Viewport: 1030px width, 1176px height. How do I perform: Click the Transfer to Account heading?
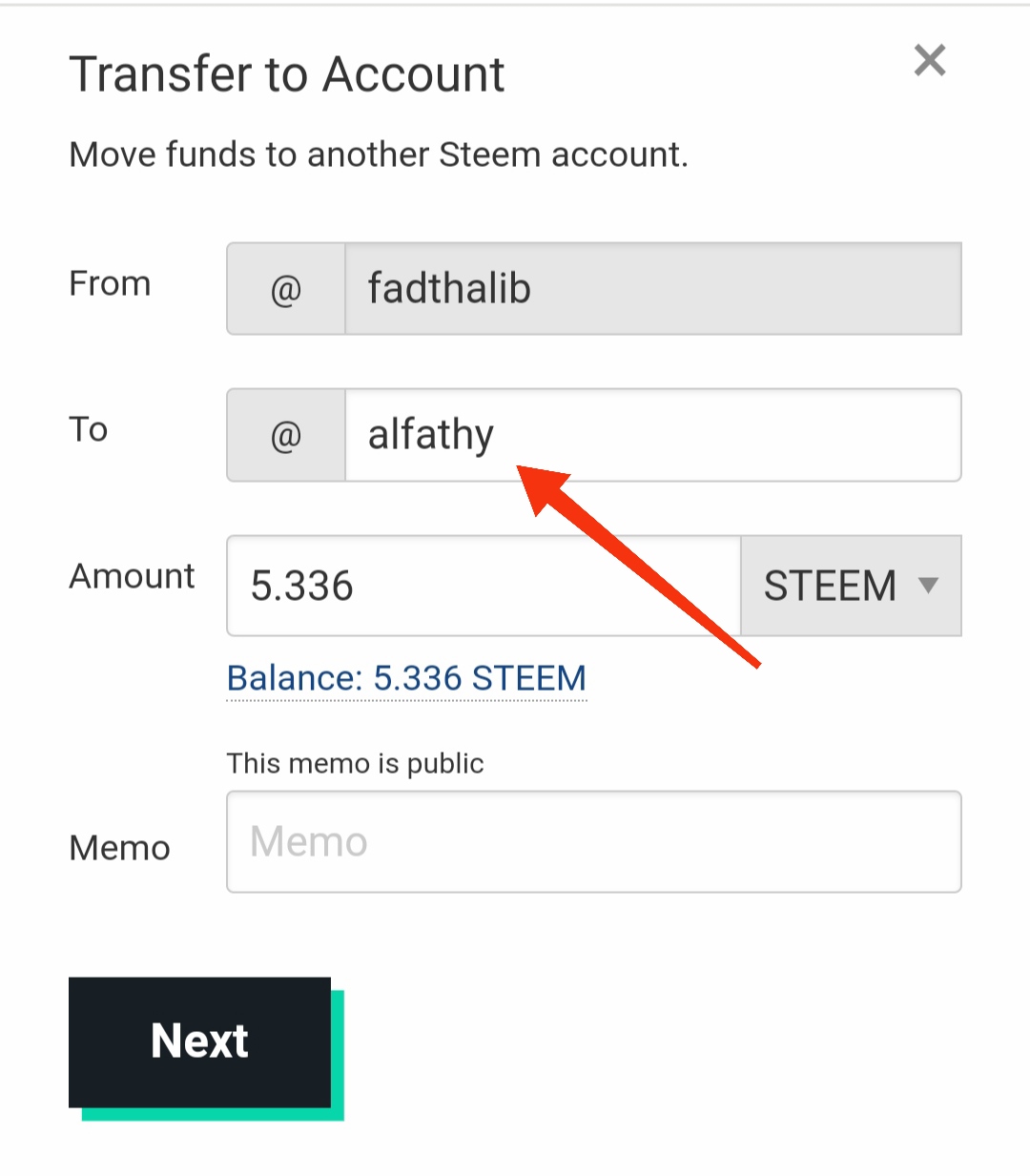(287, 74)
